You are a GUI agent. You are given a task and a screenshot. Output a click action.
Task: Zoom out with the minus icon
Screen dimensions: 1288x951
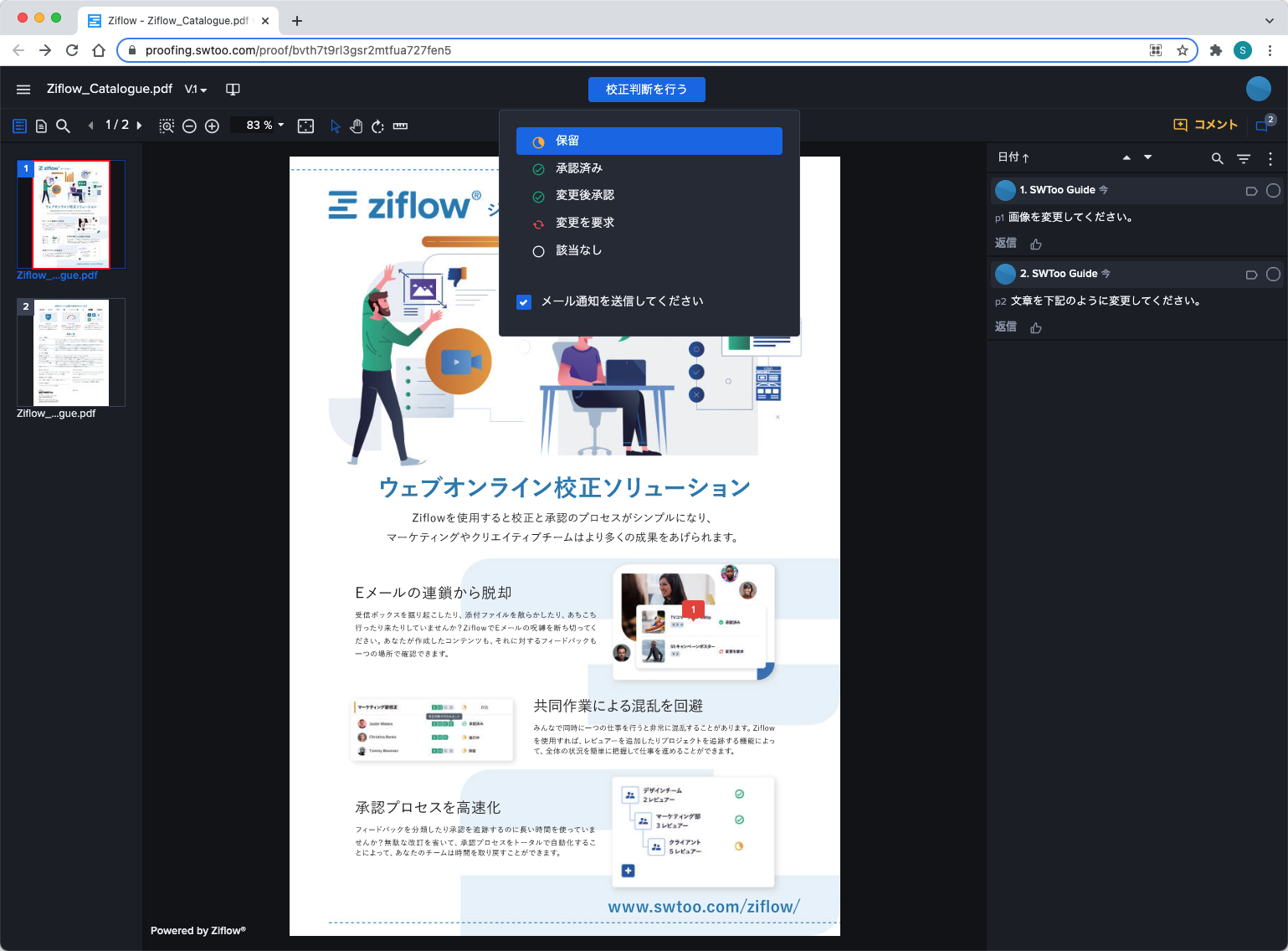[189, 126]
